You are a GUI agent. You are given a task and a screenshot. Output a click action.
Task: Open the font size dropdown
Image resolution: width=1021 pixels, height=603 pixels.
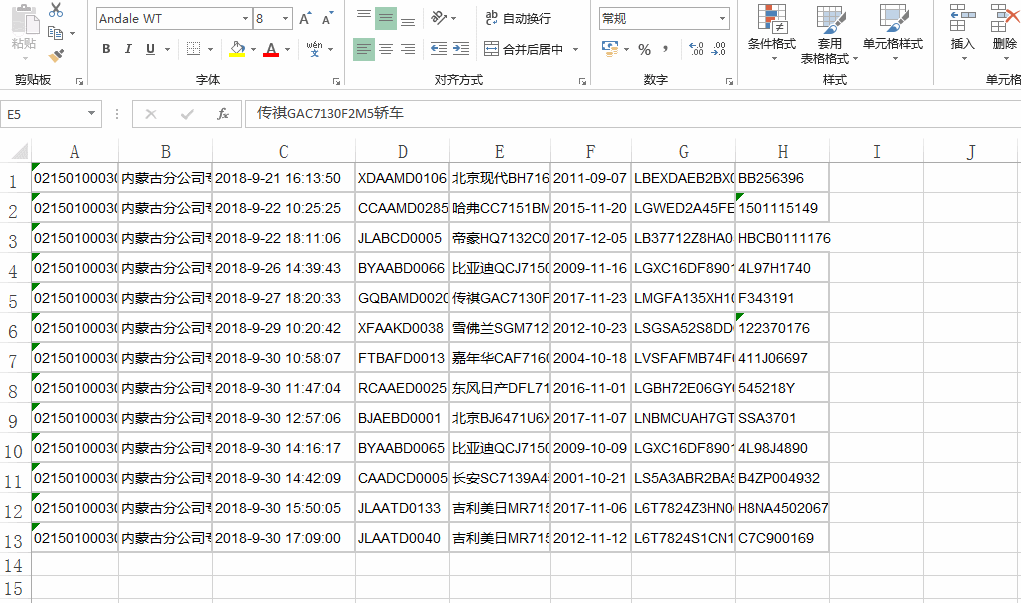[x=285, y=18]
